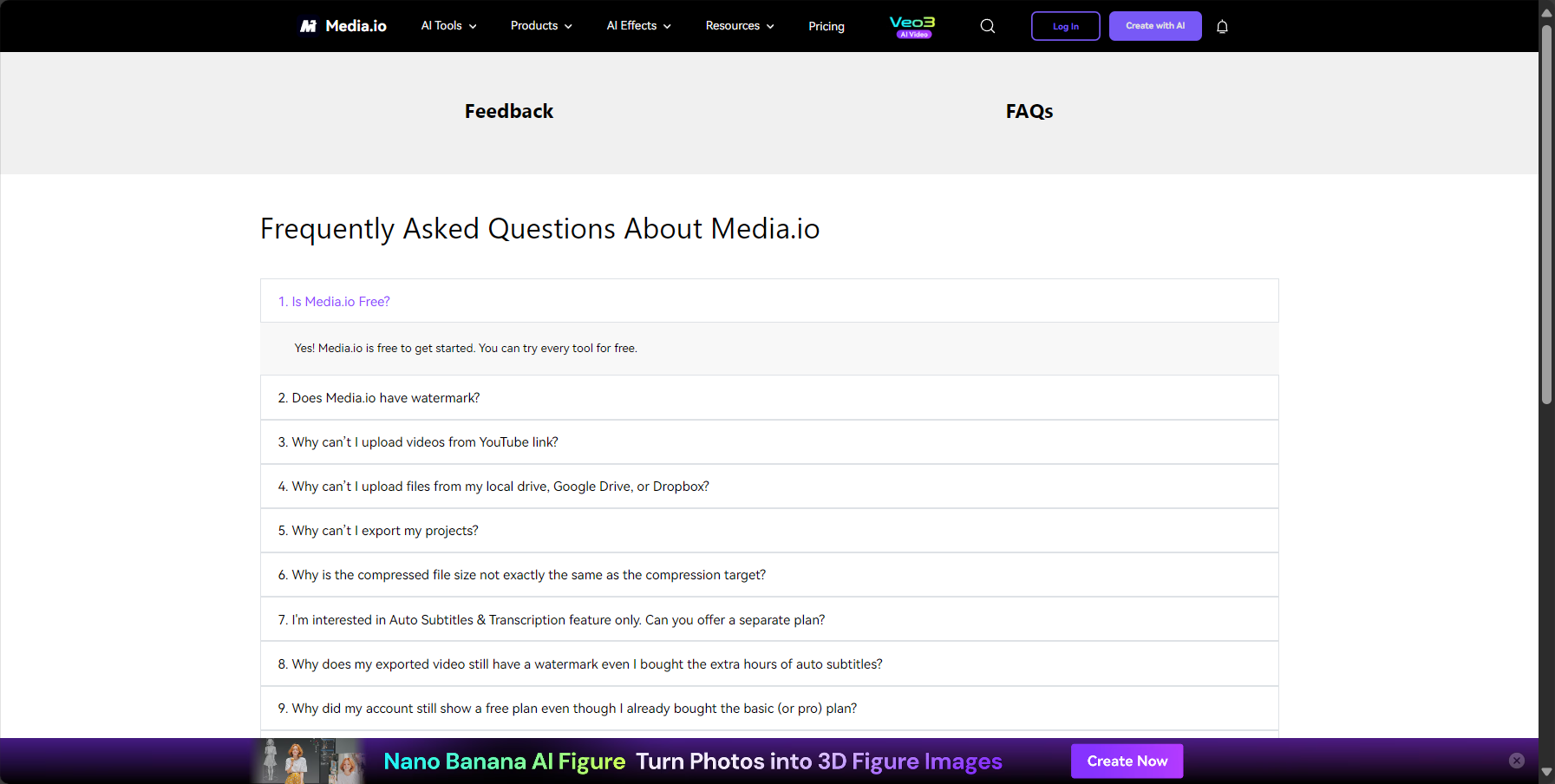The width and height of the screenshot is (1555, 784).
Task: Expand 'Does Media.io have watermark?' question
Action: tap(769, 397)
